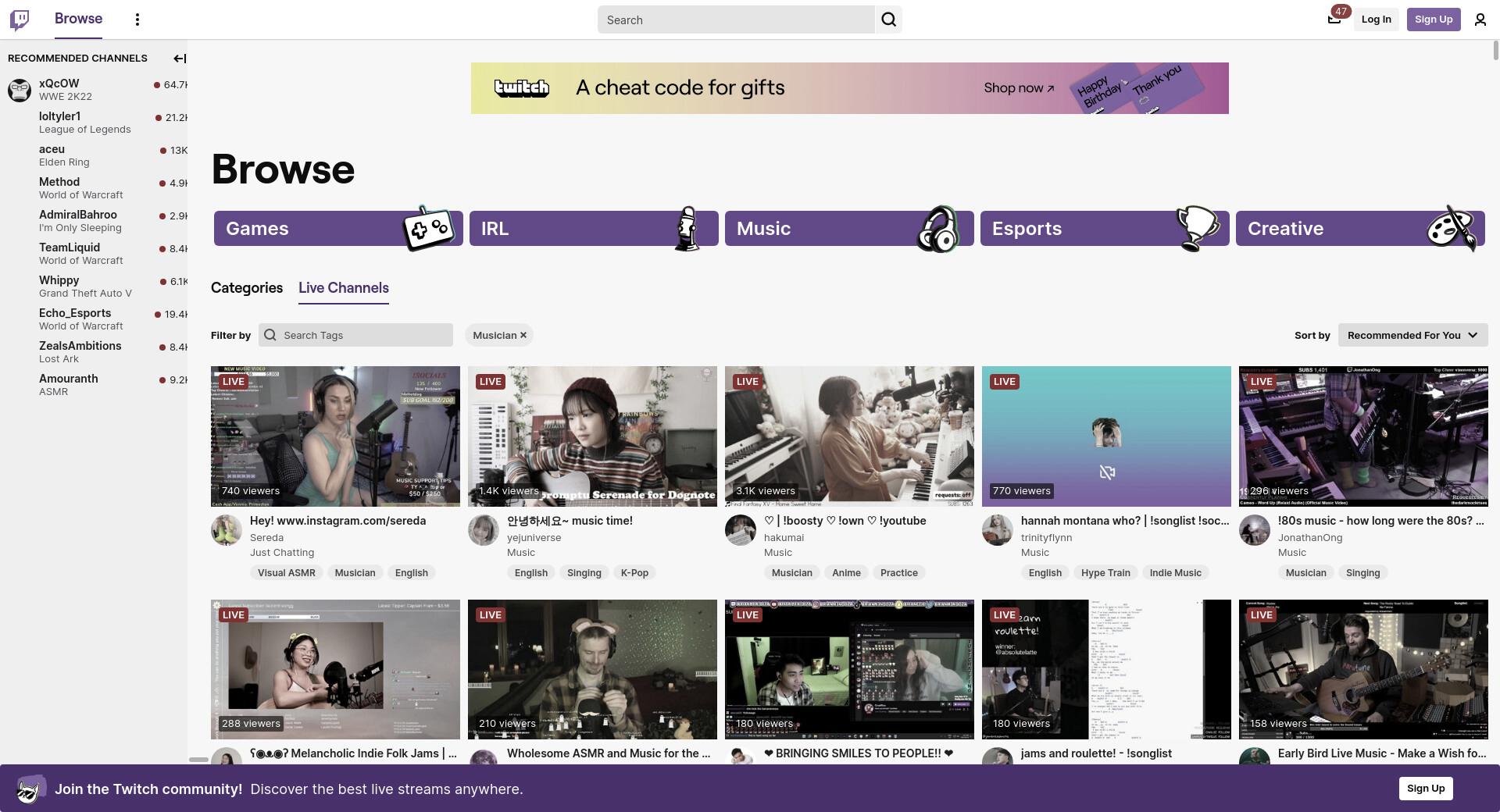Click Sign Up in the bottom banner
Viewport: 1500px width, 812px height.
click(1426, 789)
